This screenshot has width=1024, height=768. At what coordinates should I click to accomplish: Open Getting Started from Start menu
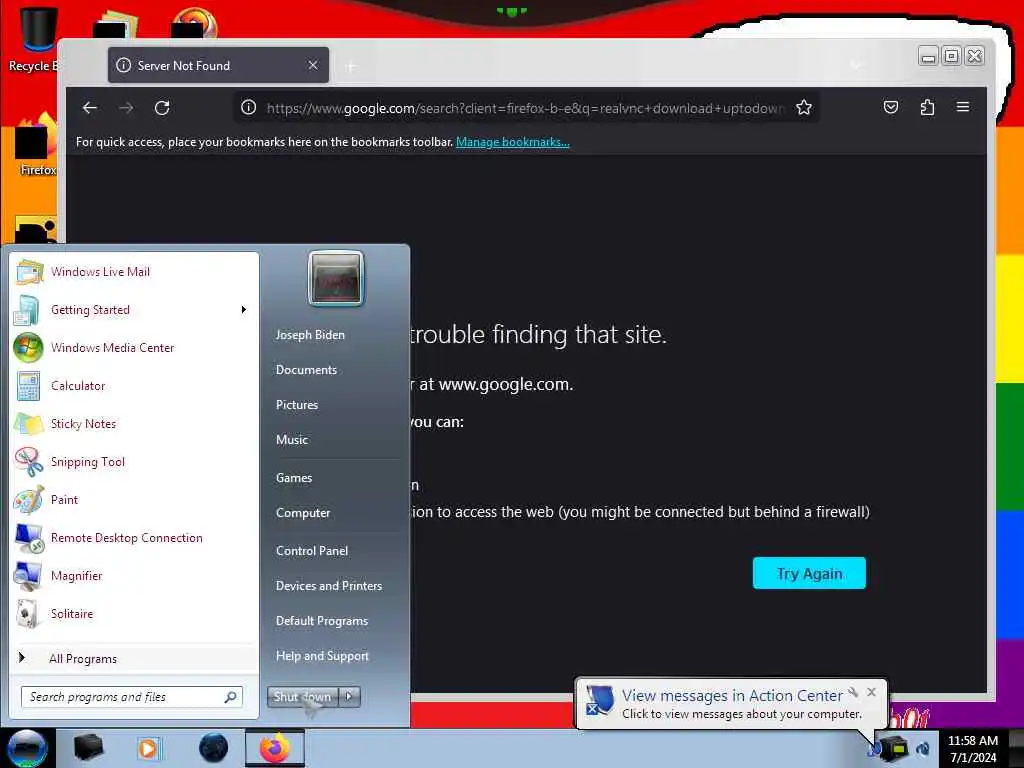pos(135,310)
